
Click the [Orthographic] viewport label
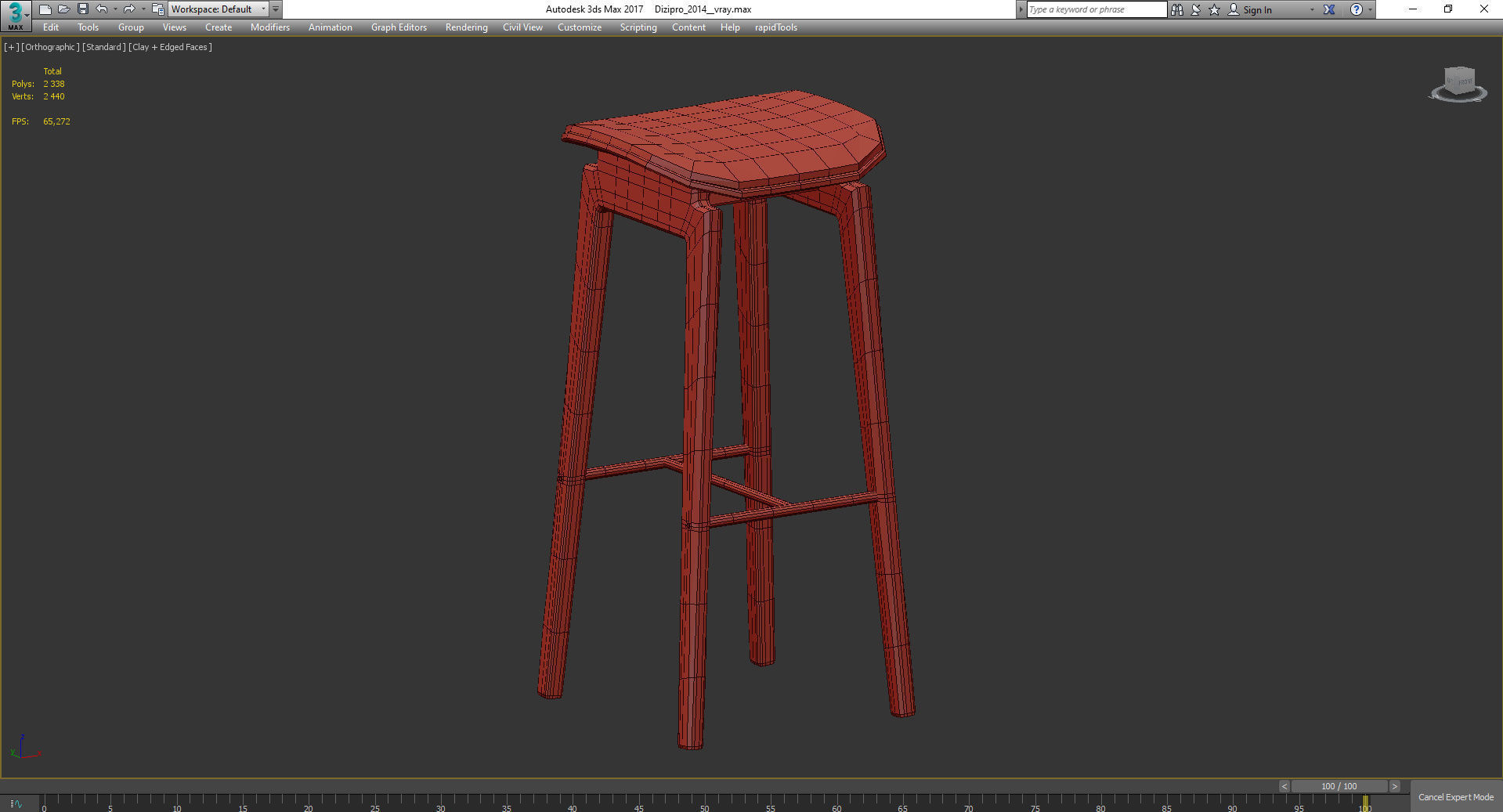[50, 47]
